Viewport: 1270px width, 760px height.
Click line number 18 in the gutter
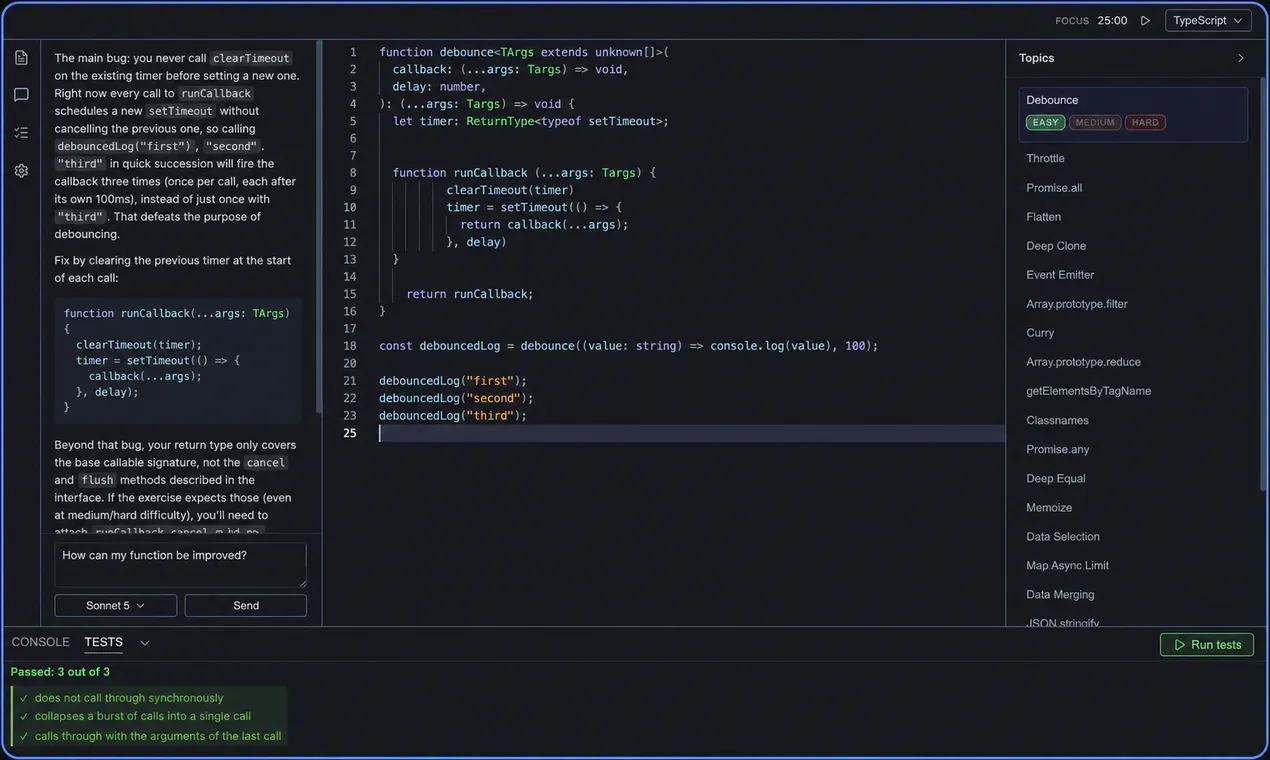pos(349,346)
